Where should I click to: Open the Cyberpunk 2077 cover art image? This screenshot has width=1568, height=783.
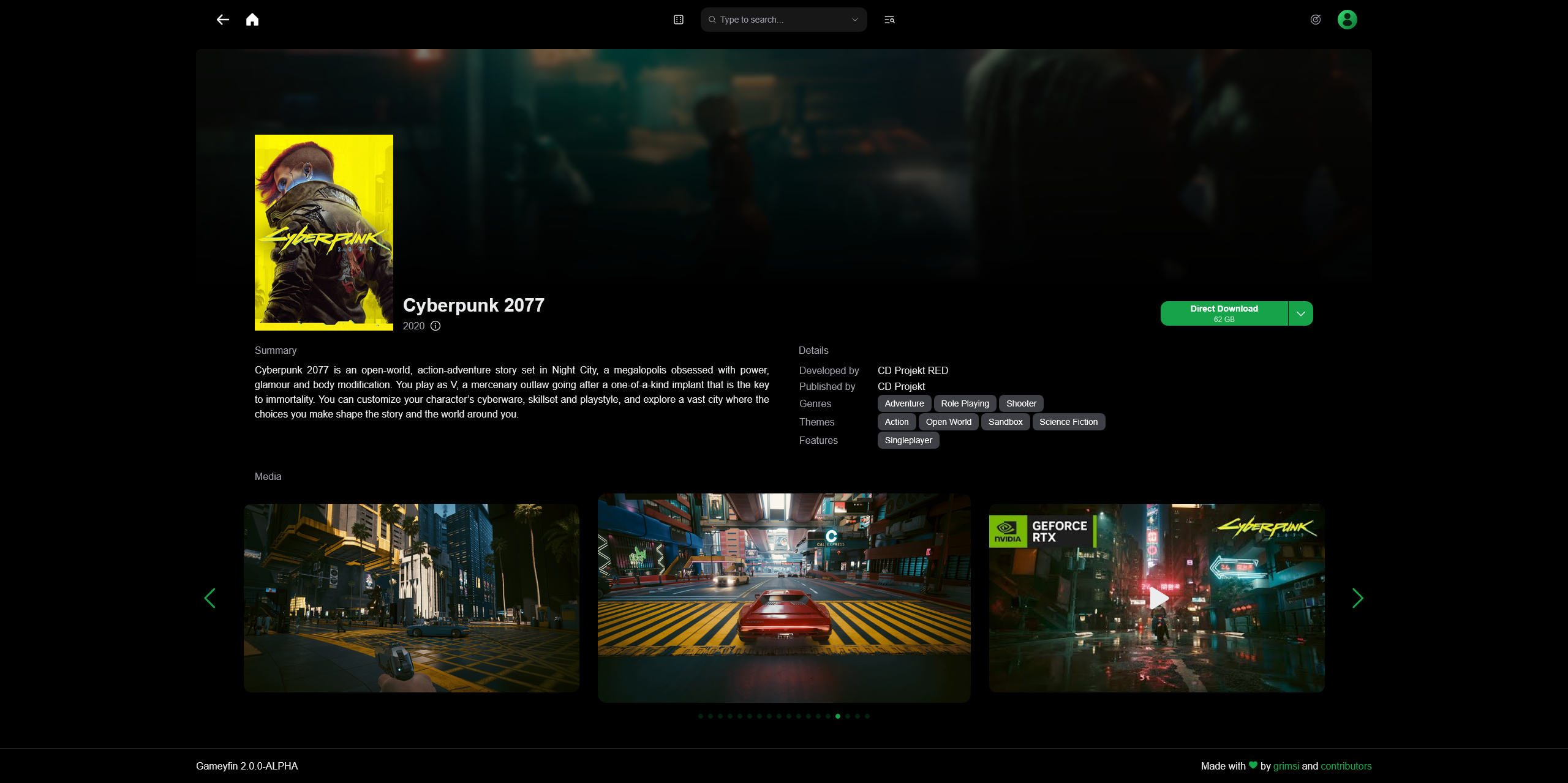324,233
